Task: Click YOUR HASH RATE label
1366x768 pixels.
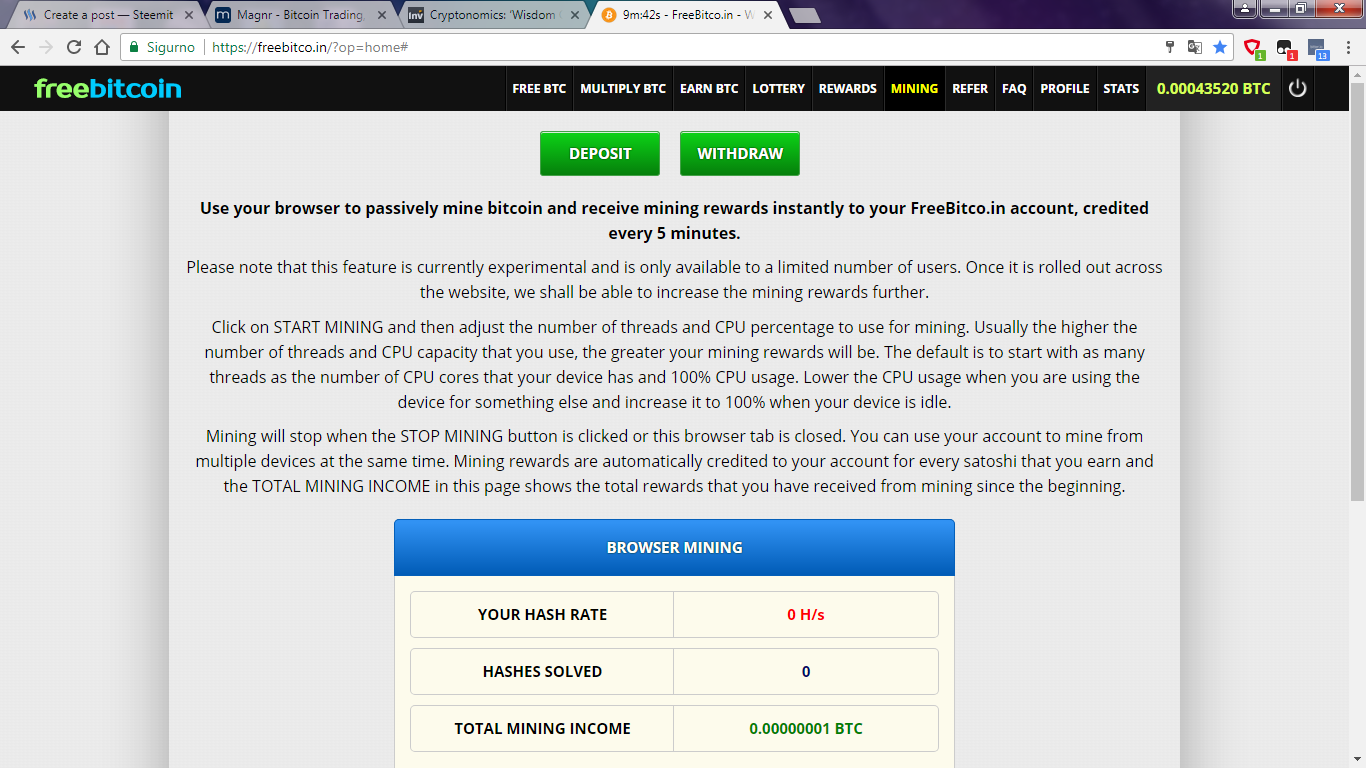Action: [x=542, y=615]
